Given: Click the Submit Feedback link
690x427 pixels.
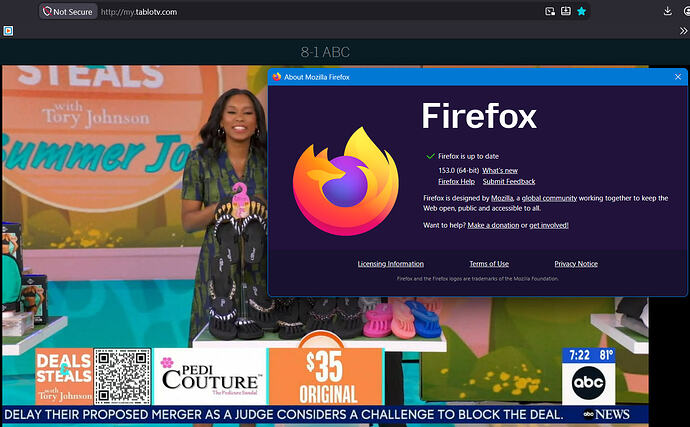Looking at the screenshot, I should tap(509, 181).
